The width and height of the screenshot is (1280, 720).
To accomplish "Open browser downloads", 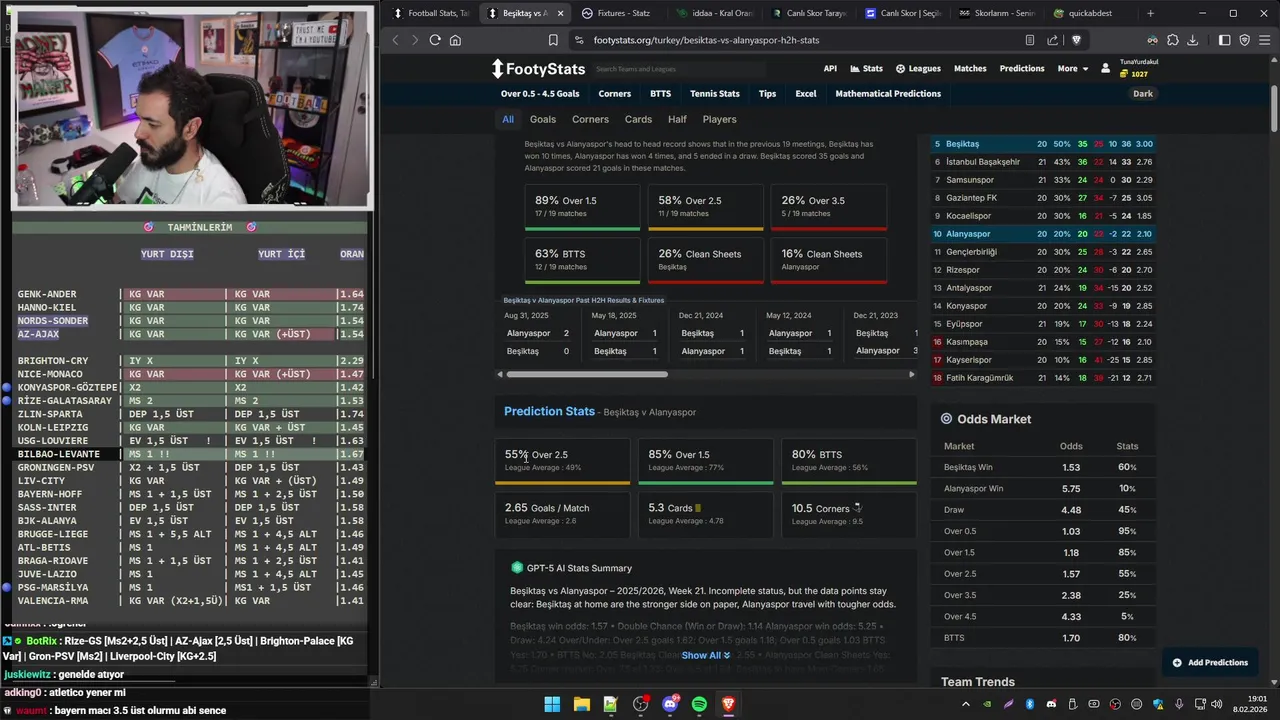I will coord(1192,40).
